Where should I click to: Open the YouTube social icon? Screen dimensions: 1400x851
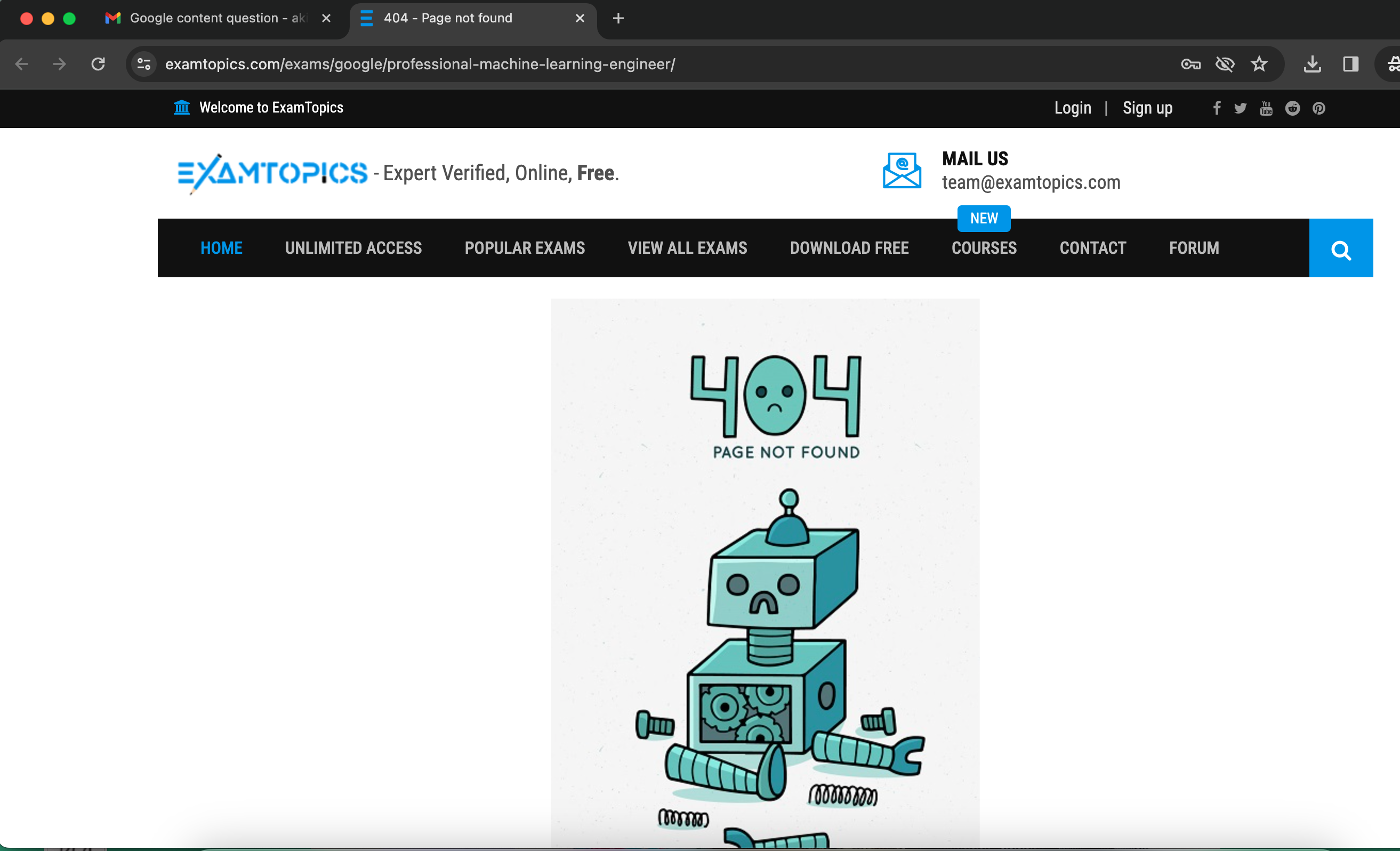coord(1266,108)
